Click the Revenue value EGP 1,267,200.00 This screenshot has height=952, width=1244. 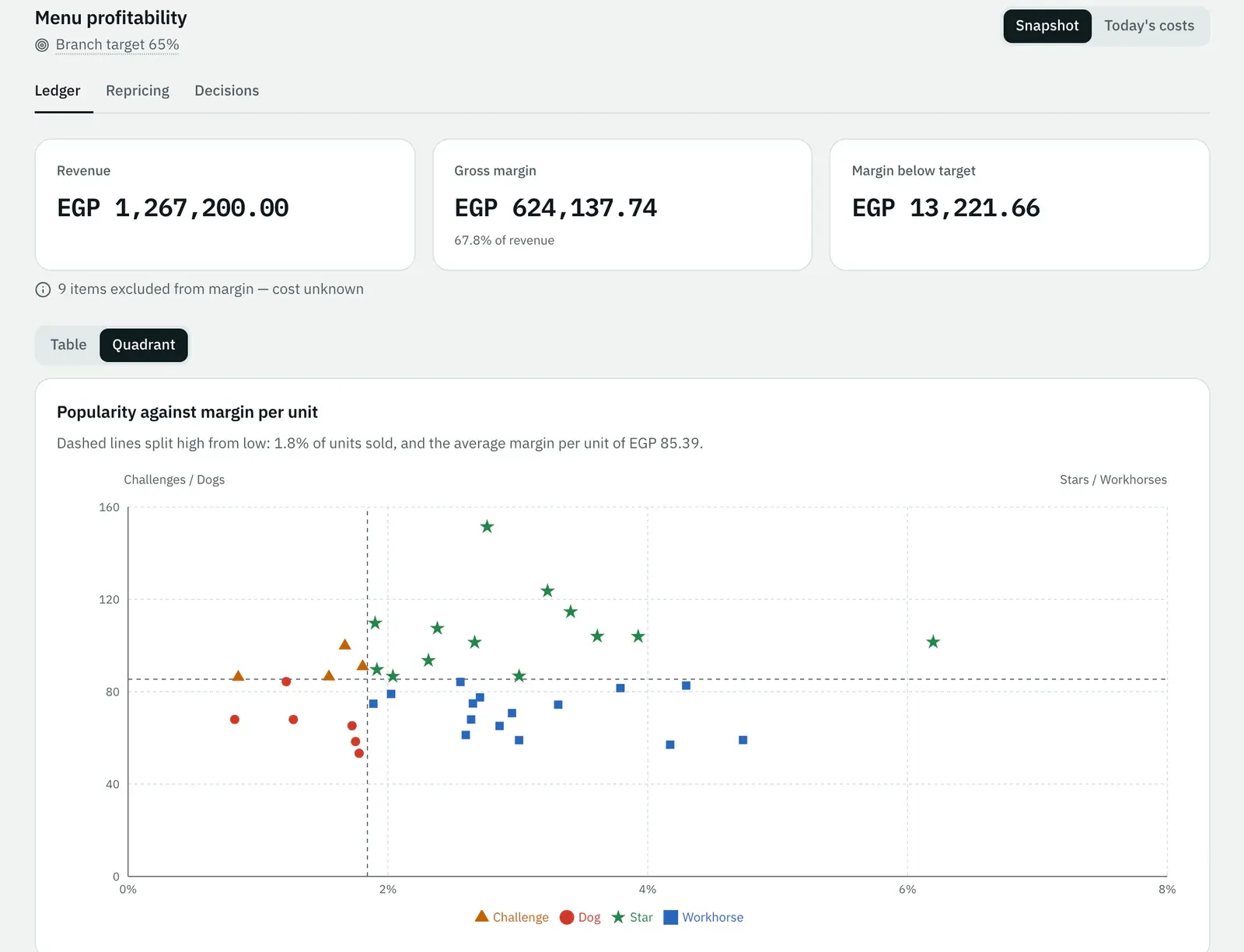coord(173,208)
